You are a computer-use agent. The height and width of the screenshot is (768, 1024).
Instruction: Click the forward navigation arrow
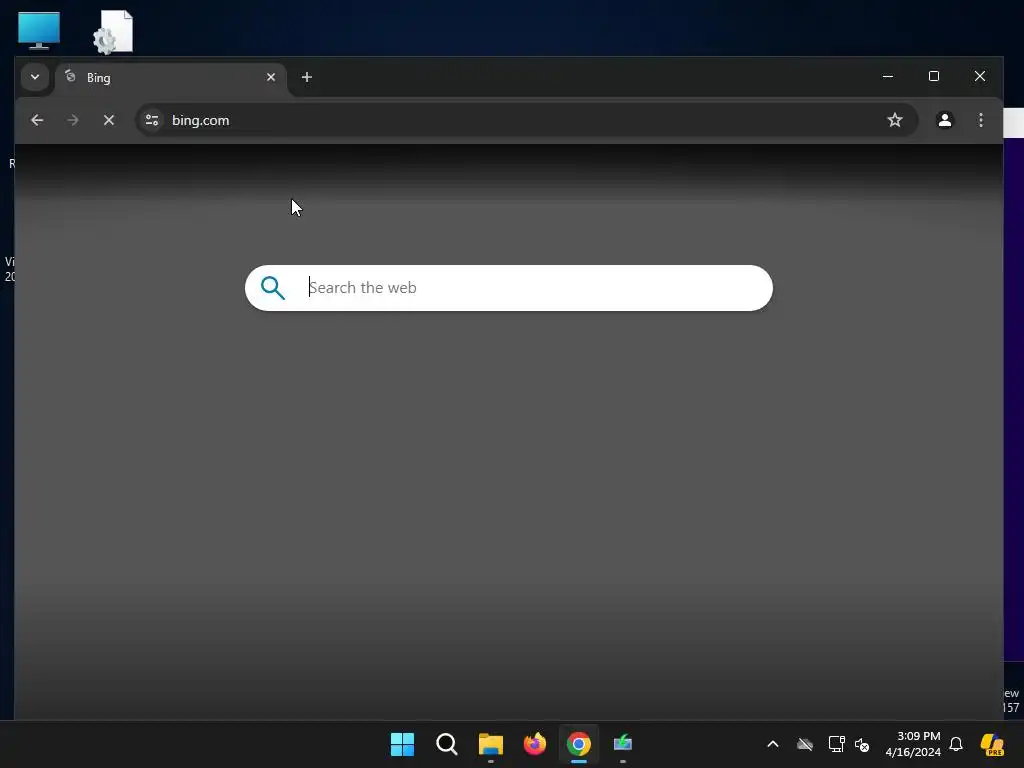tap(73, 120)
